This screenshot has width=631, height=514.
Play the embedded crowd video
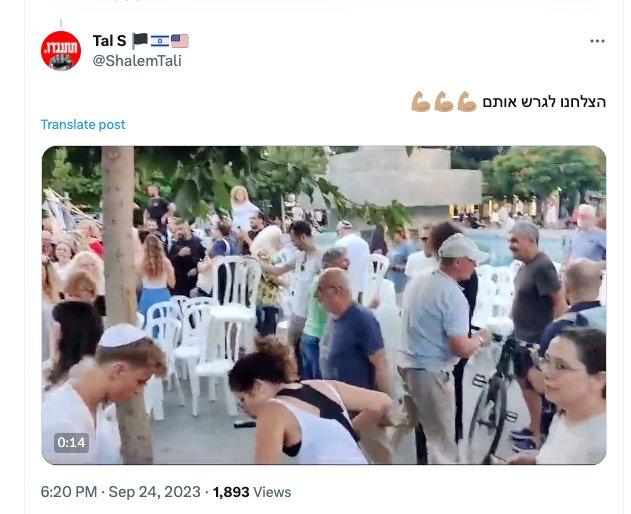(324, 305)
